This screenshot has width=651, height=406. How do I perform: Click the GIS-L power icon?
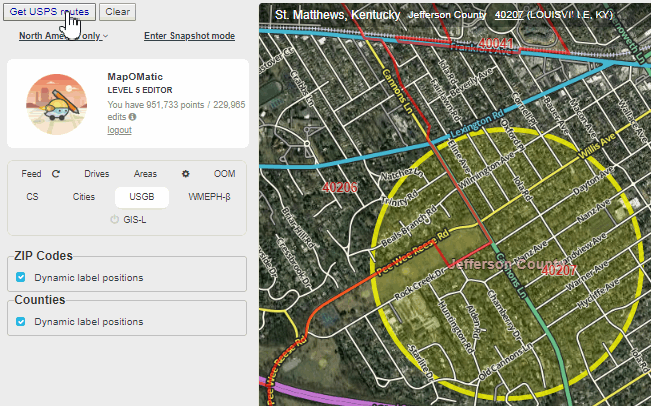pyautogui.click(x=115, y=219)
